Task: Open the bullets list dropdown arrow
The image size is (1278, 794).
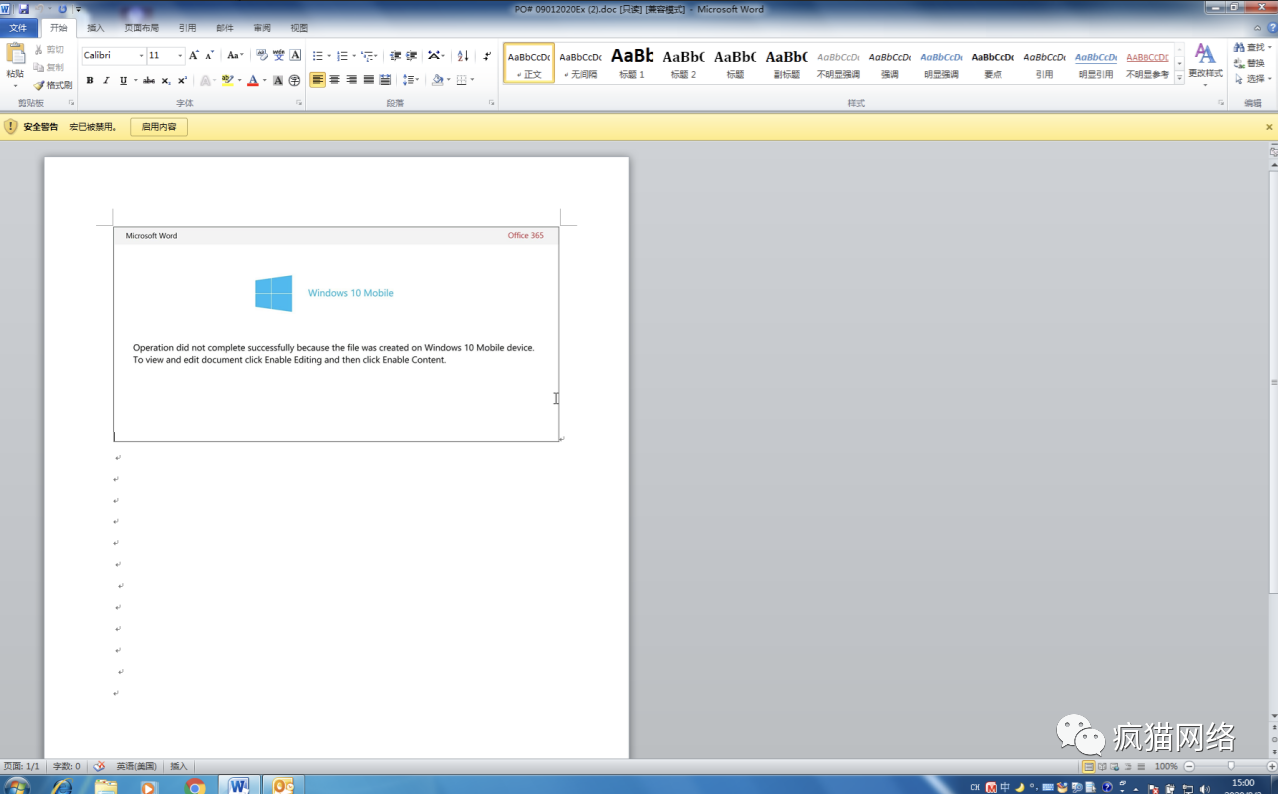Action: click(330, 56)
